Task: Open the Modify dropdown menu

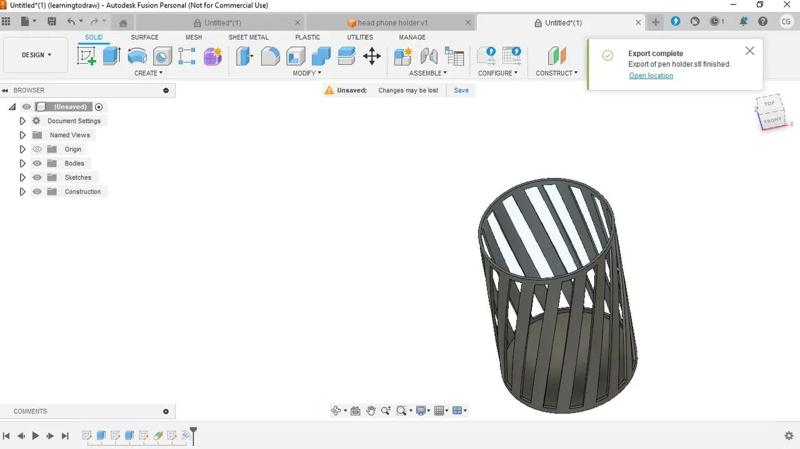Action: pos(307,73)
